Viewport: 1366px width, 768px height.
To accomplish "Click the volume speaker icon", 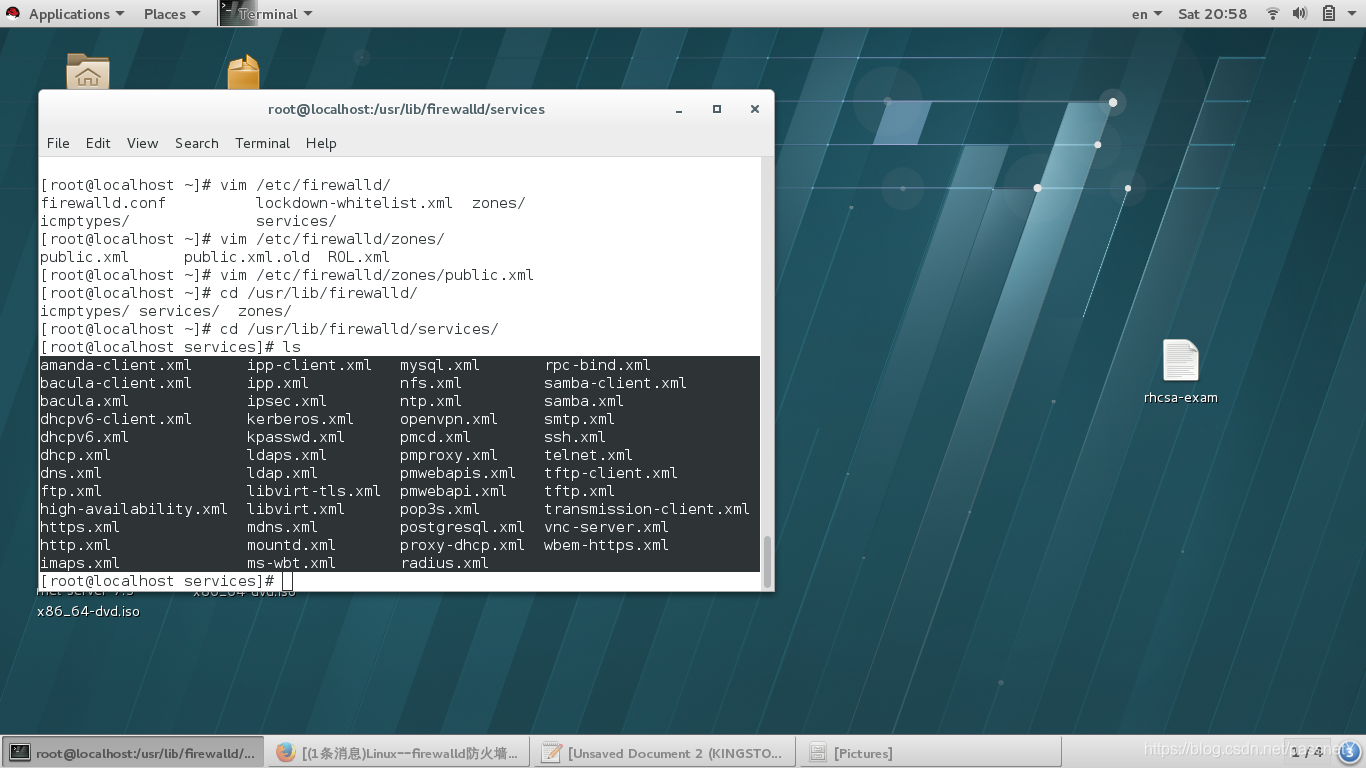I will (x=1300, y=14).
